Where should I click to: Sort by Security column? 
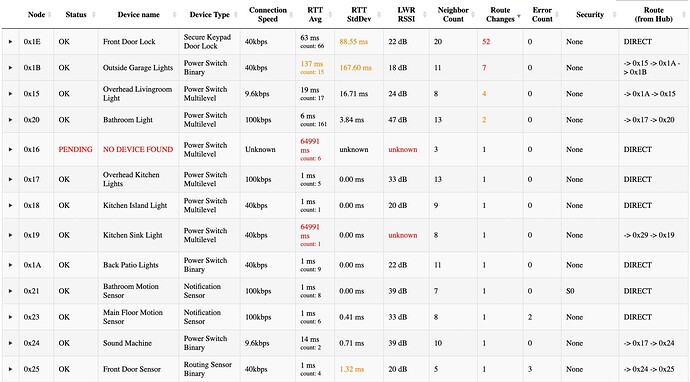point(590,15)
